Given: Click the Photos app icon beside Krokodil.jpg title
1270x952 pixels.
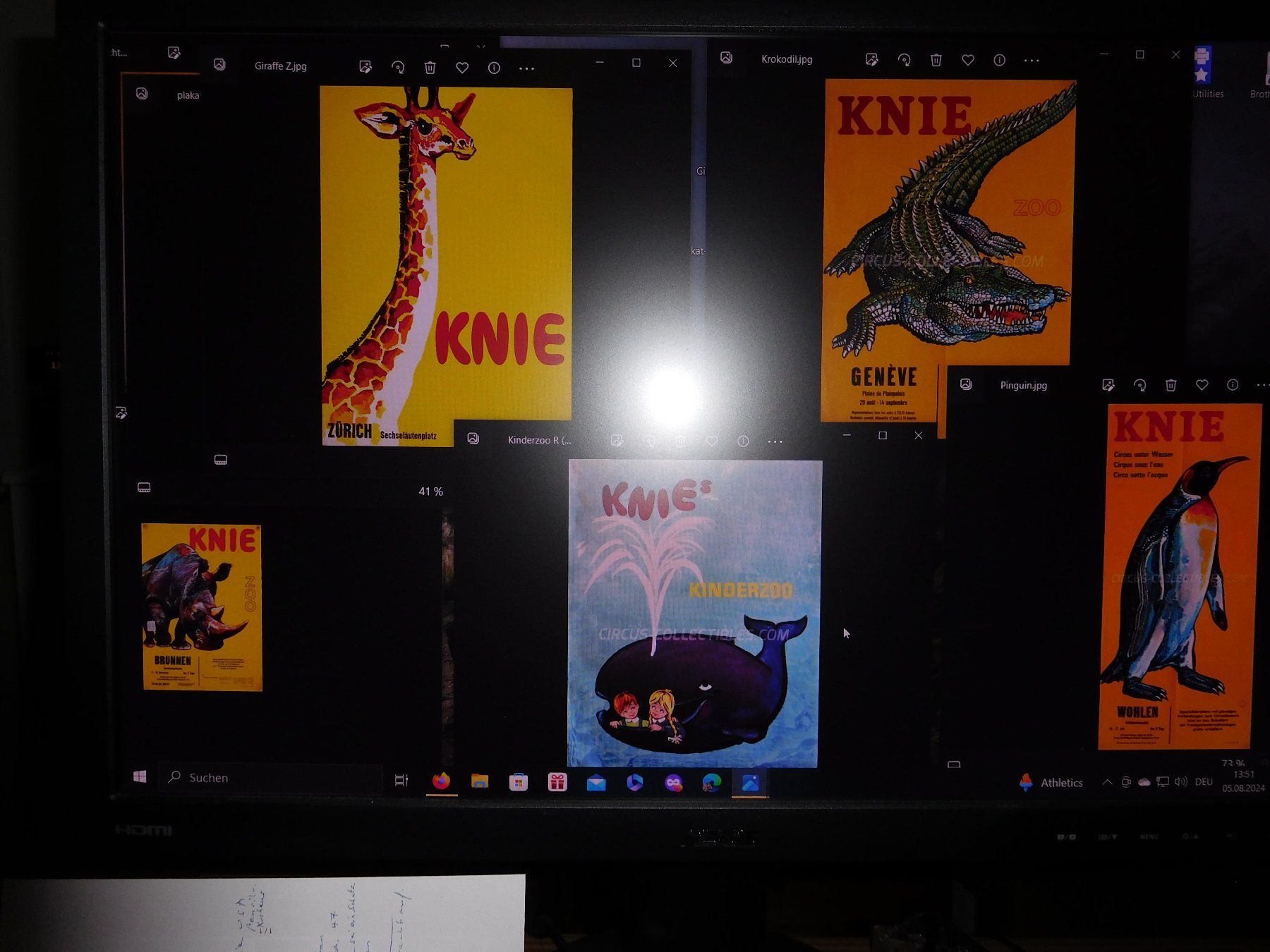Looking at the screenshot, I should (x=726, y=58).
